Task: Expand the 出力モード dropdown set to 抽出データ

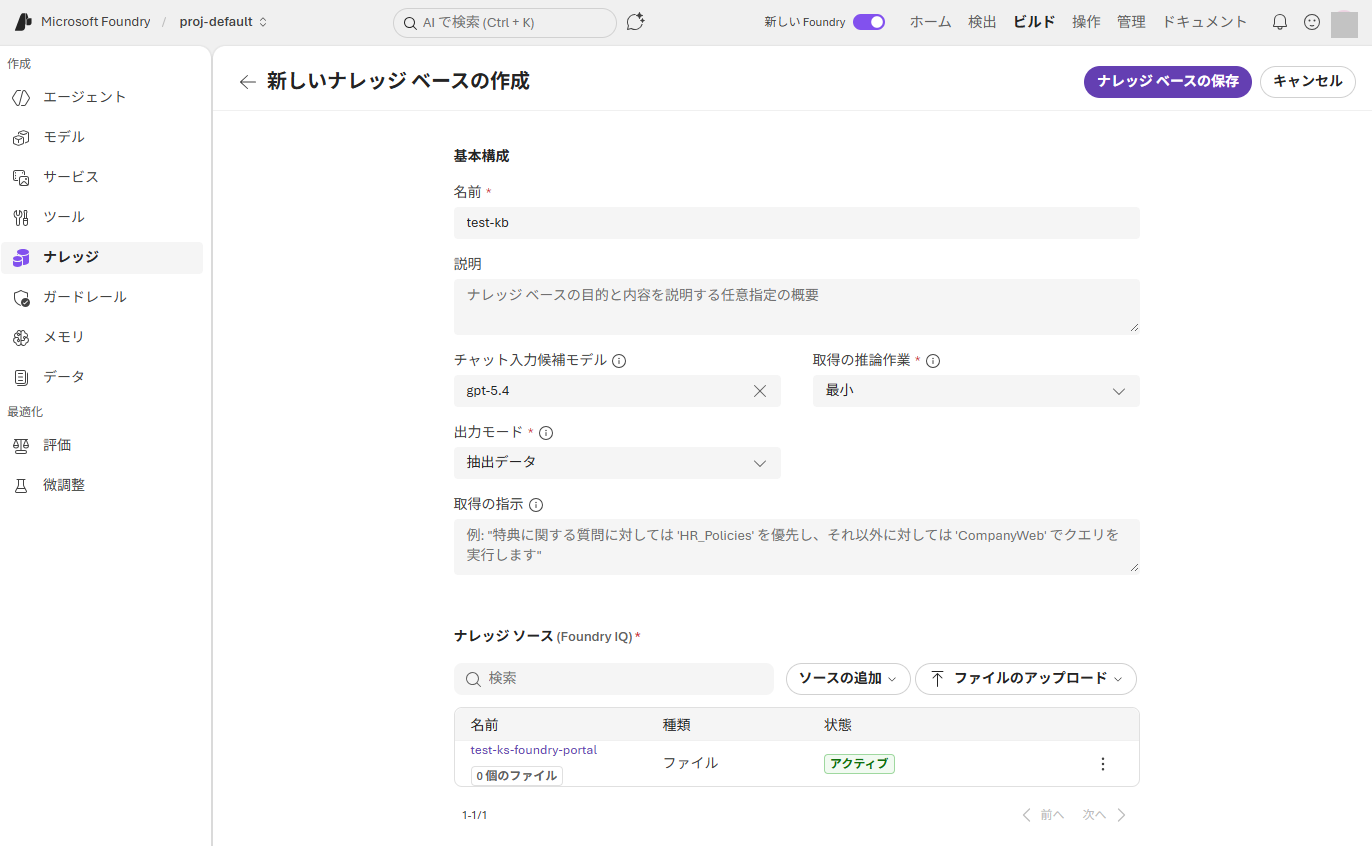Action: click(617, 463)
